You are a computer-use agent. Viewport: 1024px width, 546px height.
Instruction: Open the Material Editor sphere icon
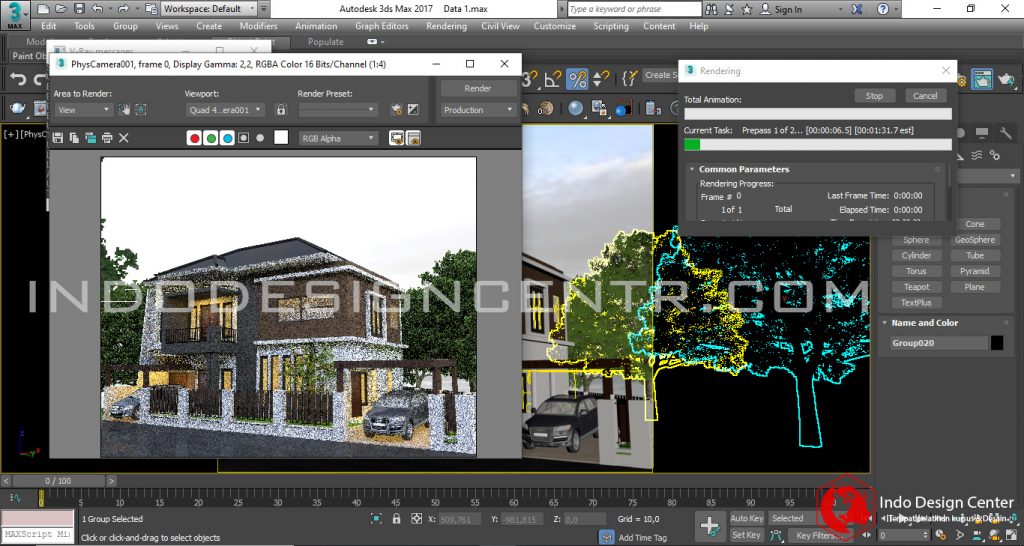[575, 108]
